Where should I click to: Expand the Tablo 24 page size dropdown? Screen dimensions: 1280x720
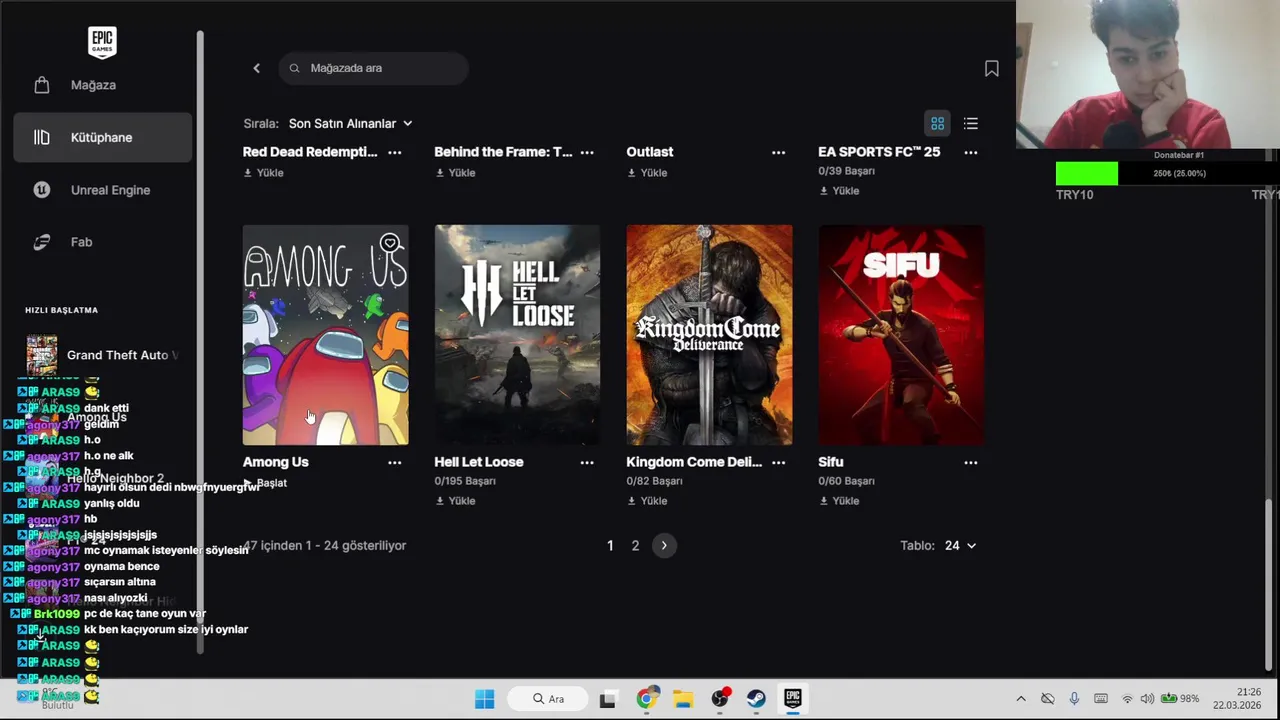pos(959,546)
